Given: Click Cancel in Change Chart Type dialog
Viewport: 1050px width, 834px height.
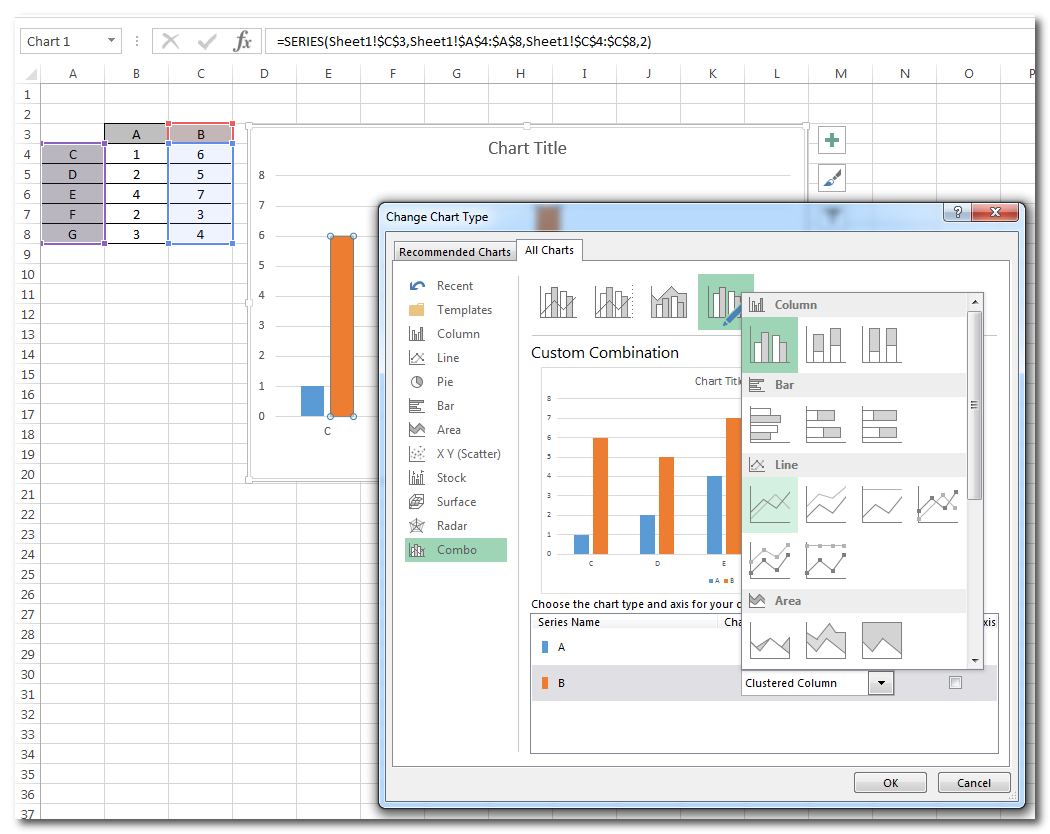Looking at the screenshot, I should pyautogui.click(x=974, y=783).
